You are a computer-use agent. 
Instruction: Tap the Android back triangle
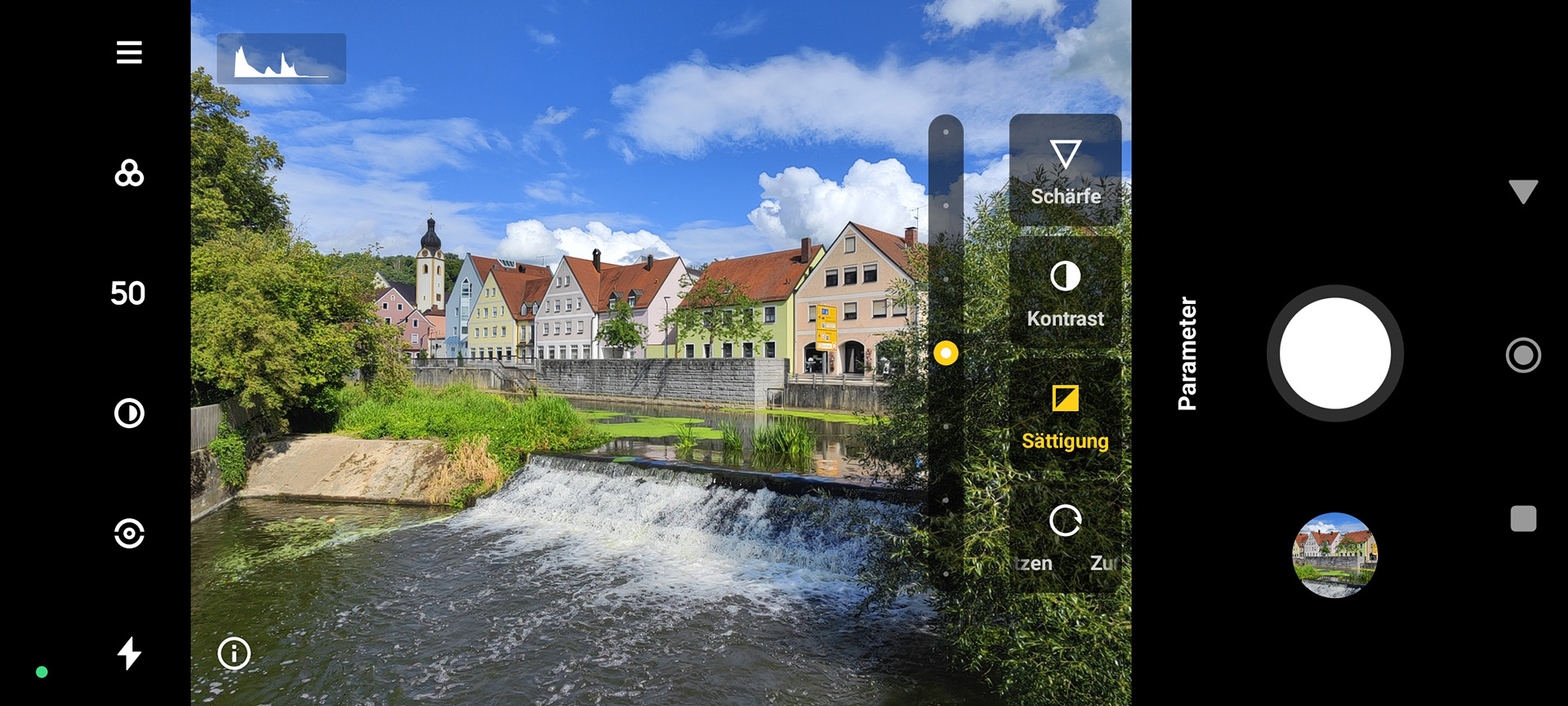click(1523, 191)
